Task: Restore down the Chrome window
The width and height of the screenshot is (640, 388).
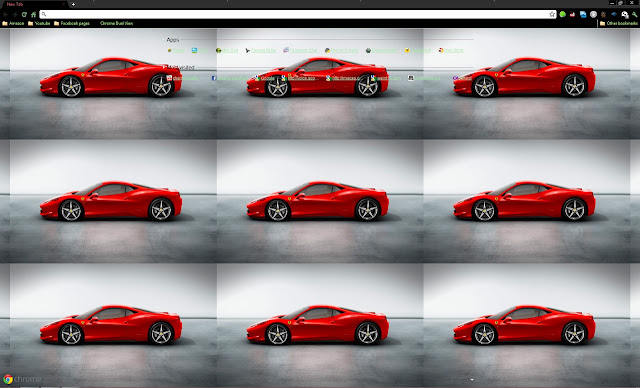Action: click(x=621, y=3)
